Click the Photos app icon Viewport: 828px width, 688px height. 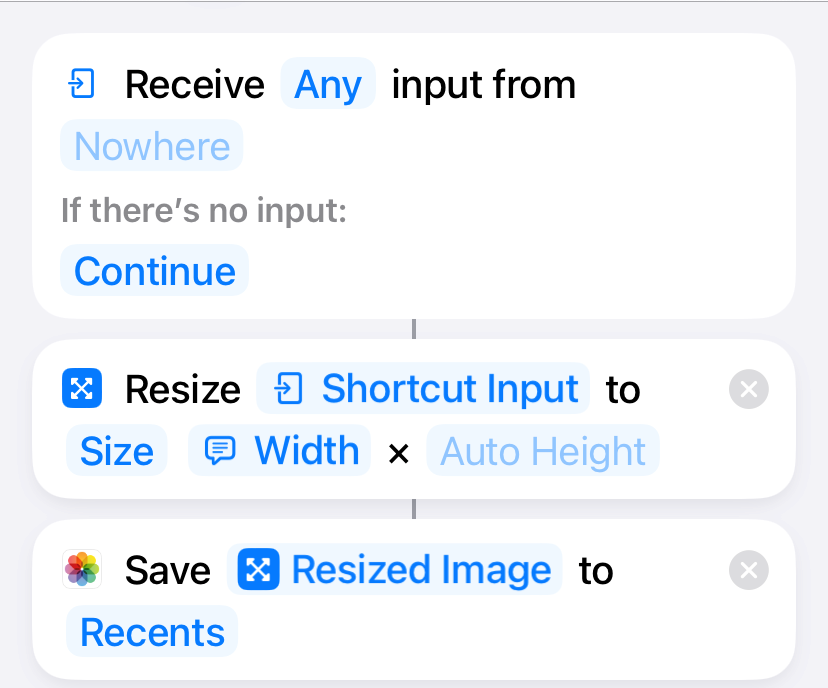coord(81,570)
